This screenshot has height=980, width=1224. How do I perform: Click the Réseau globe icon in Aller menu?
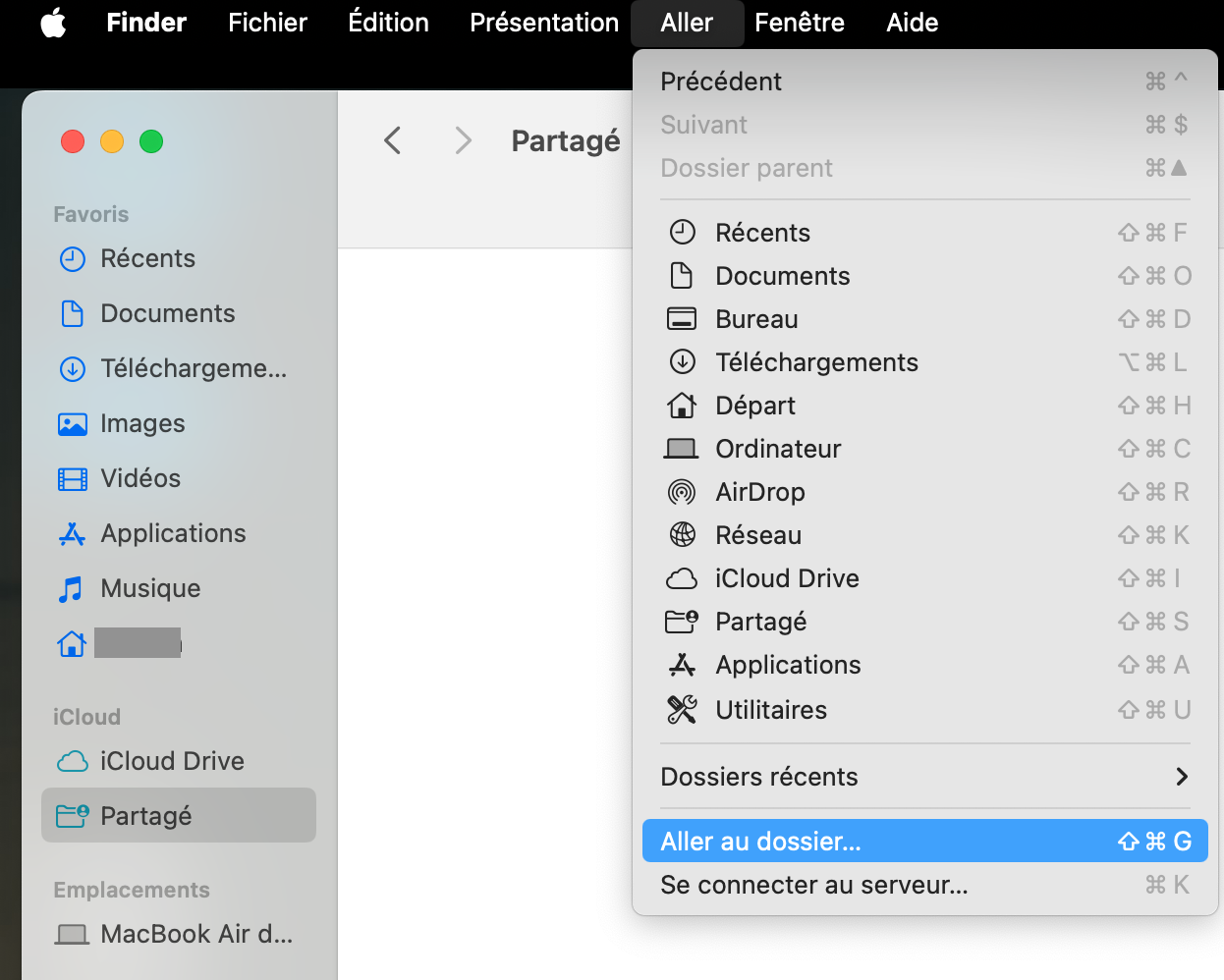tap(683, 535)
